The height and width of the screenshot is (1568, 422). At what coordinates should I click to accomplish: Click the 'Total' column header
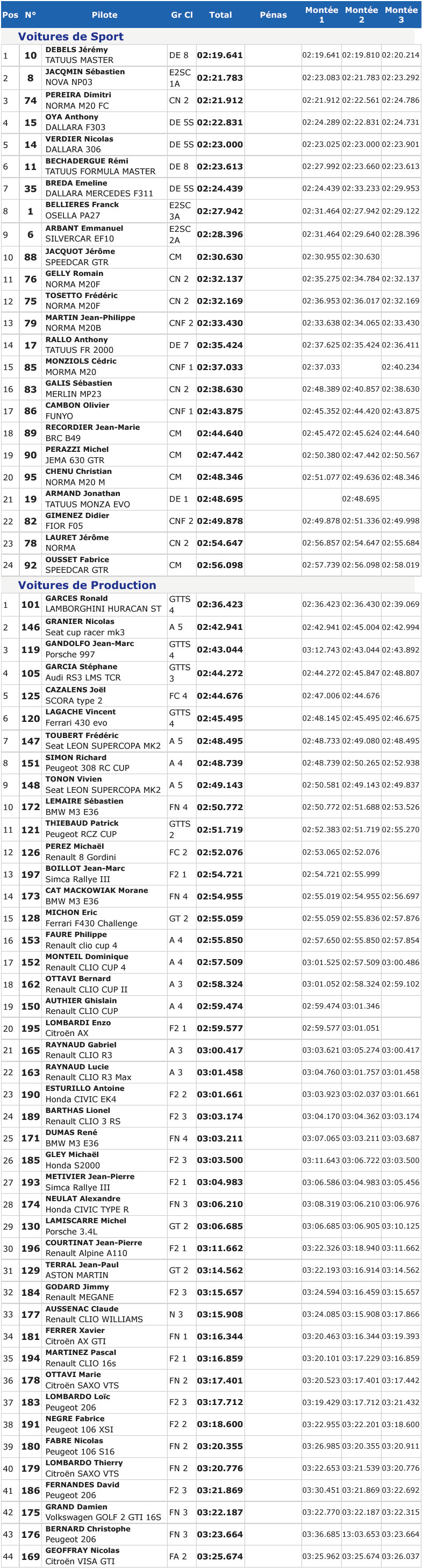tap(220, 15)
